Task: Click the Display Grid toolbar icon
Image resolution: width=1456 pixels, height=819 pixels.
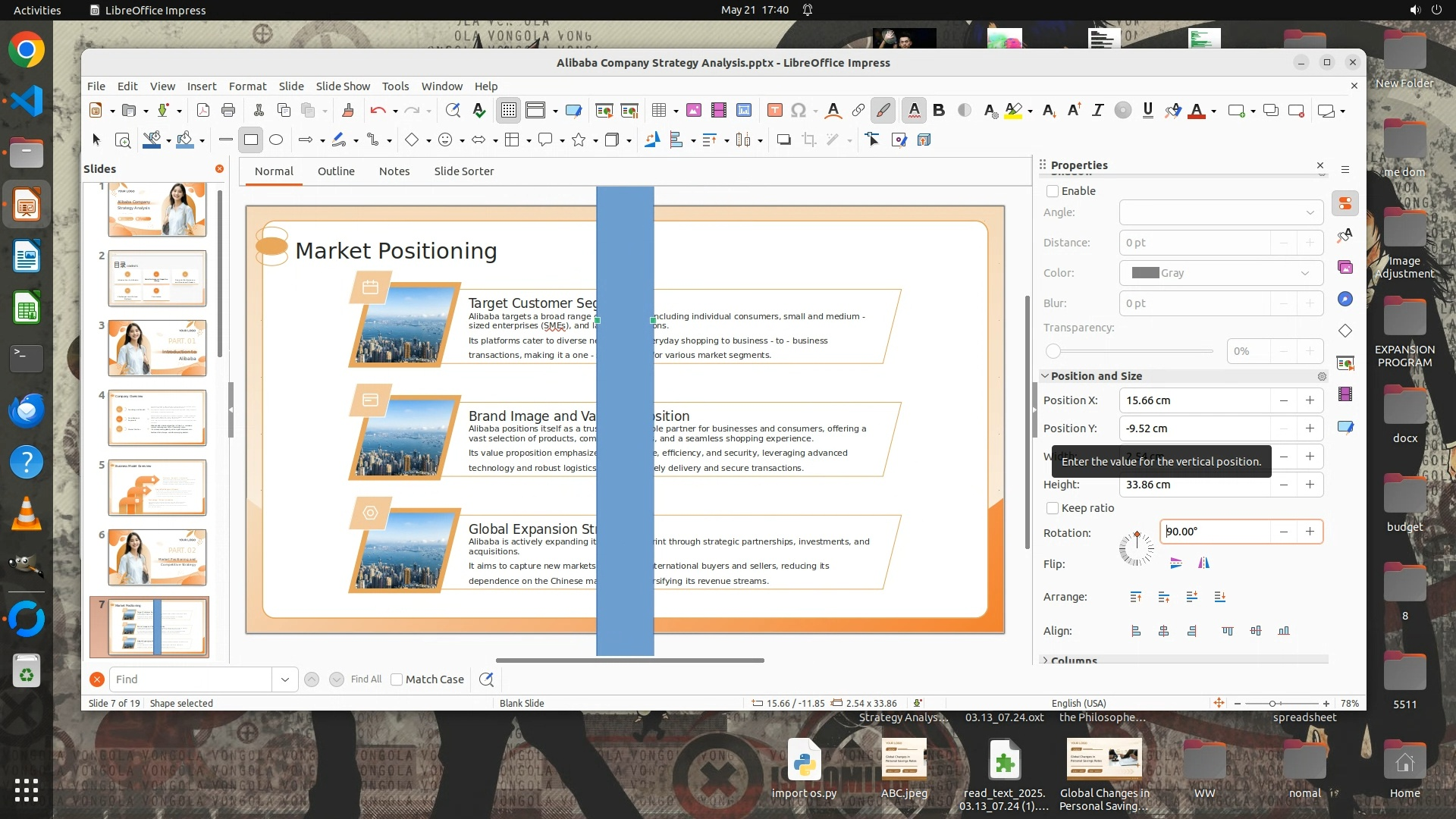Action: click(508, 111)
